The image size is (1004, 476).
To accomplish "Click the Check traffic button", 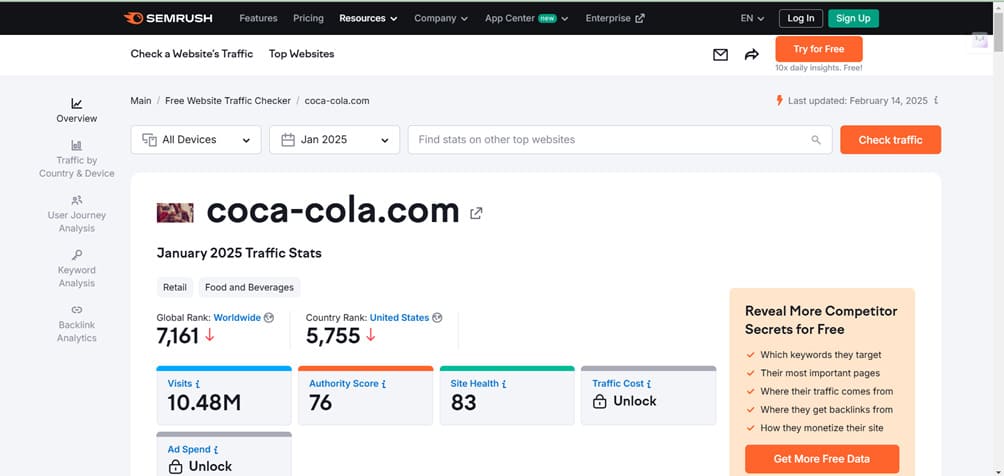I will coord(890,140).
